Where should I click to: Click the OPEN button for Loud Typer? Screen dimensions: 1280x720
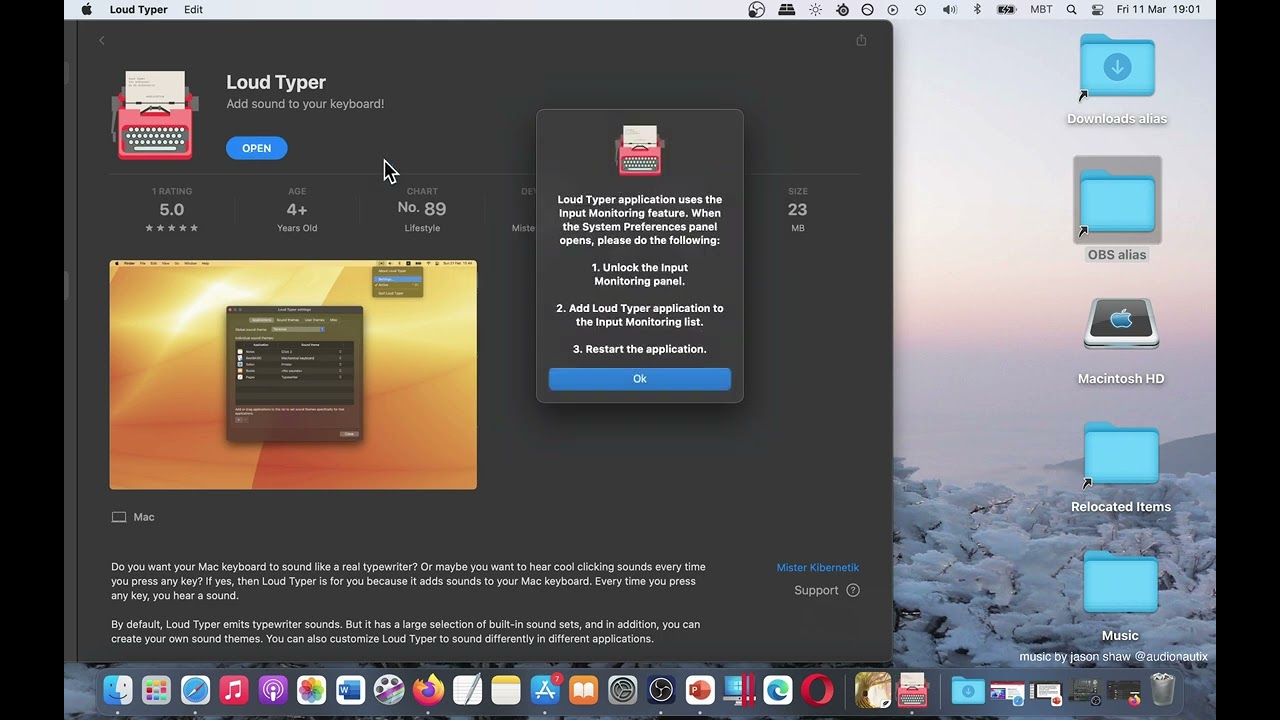tap(256, 148)
